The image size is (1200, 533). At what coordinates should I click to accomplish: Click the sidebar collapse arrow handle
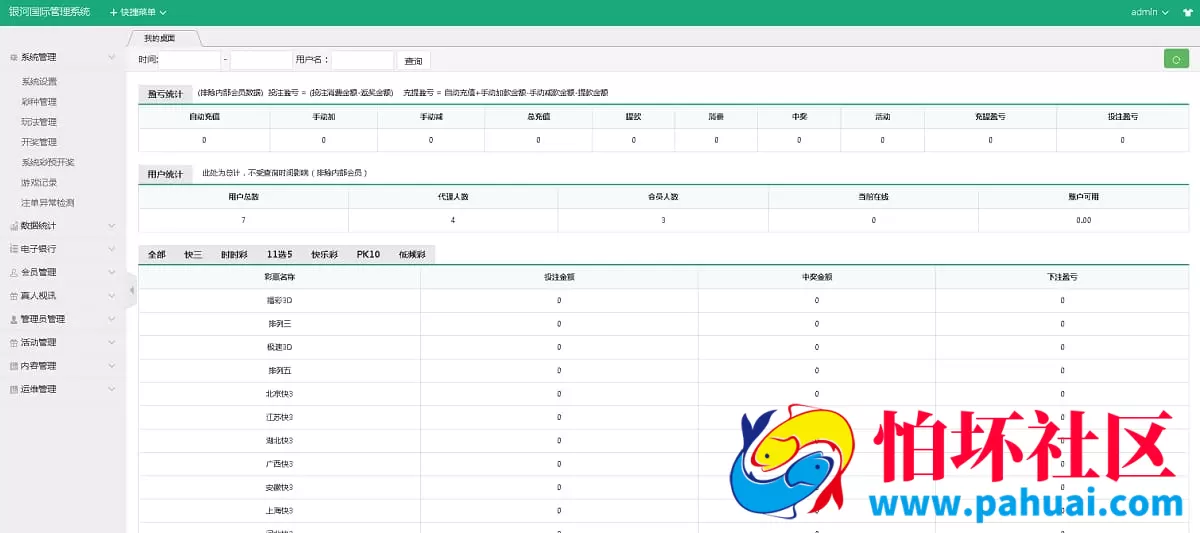point(132,290)
